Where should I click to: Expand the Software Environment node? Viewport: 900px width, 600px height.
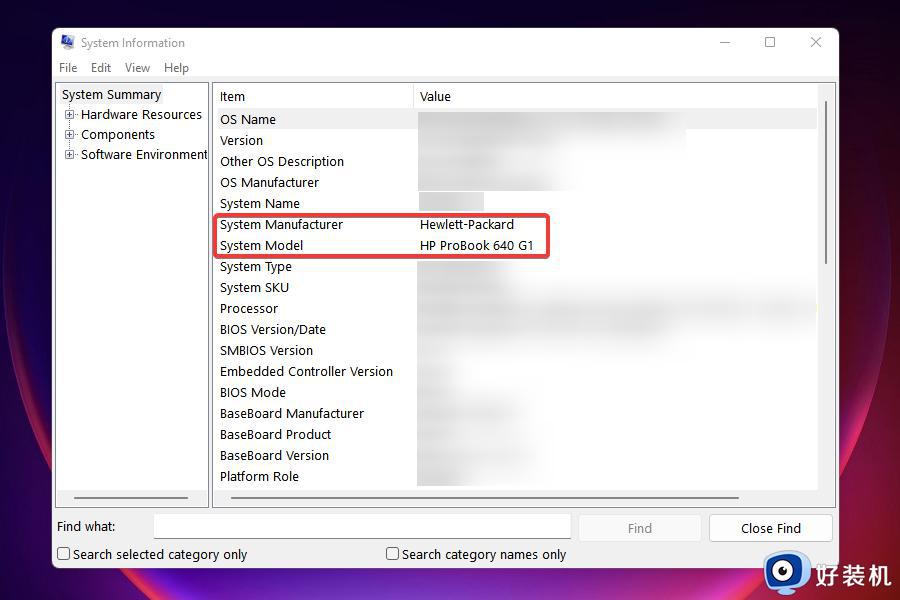pos(69,154)
